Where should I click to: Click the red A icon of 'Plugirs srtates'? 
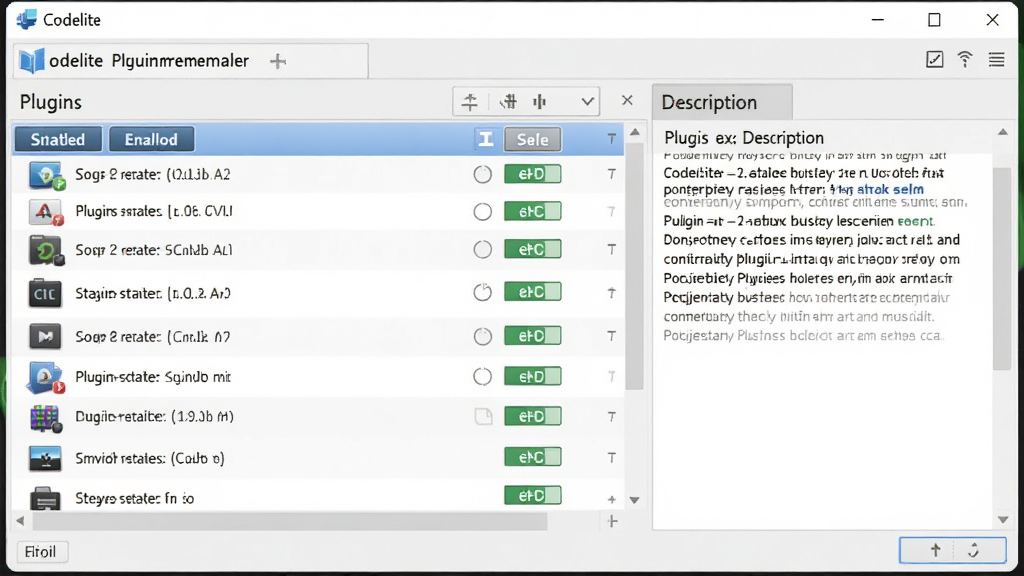(x=46, y=212)
